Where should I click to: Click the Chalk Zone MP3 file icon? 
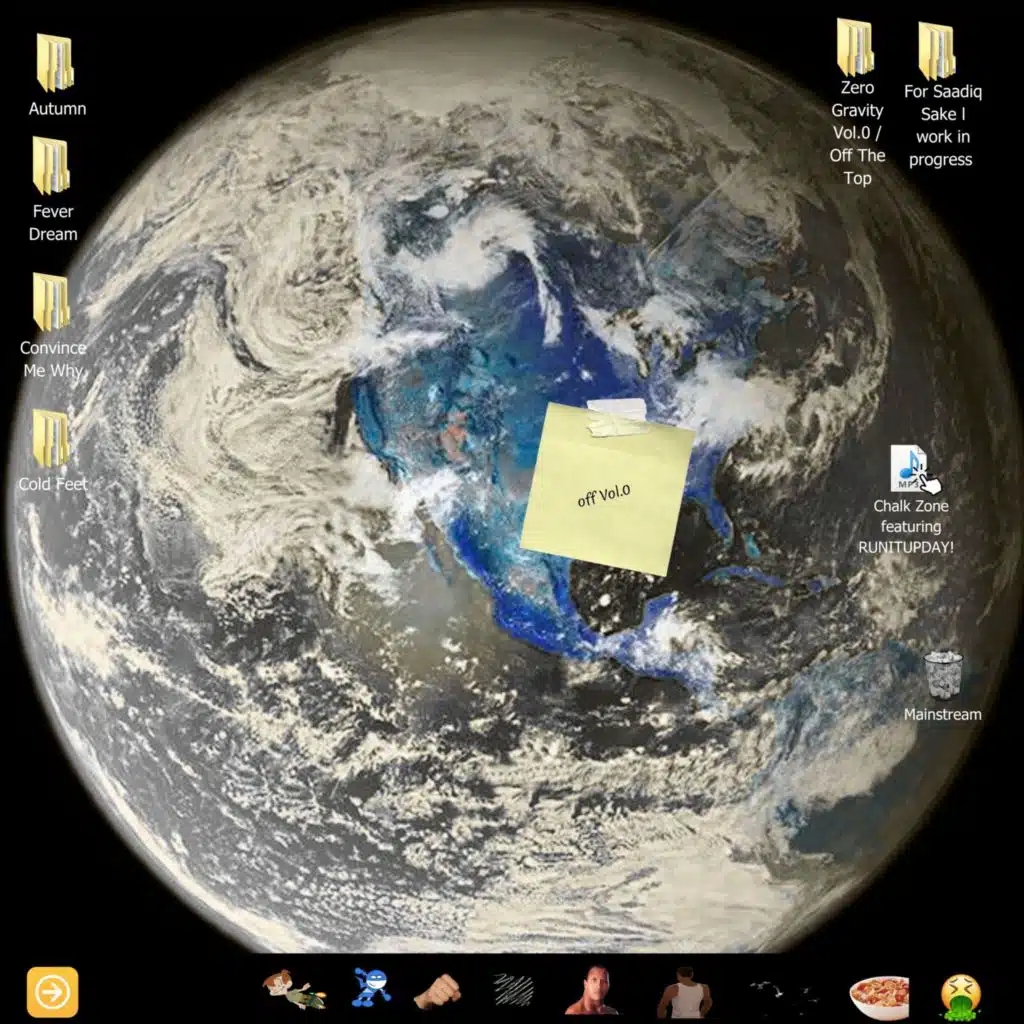(909, 469)
